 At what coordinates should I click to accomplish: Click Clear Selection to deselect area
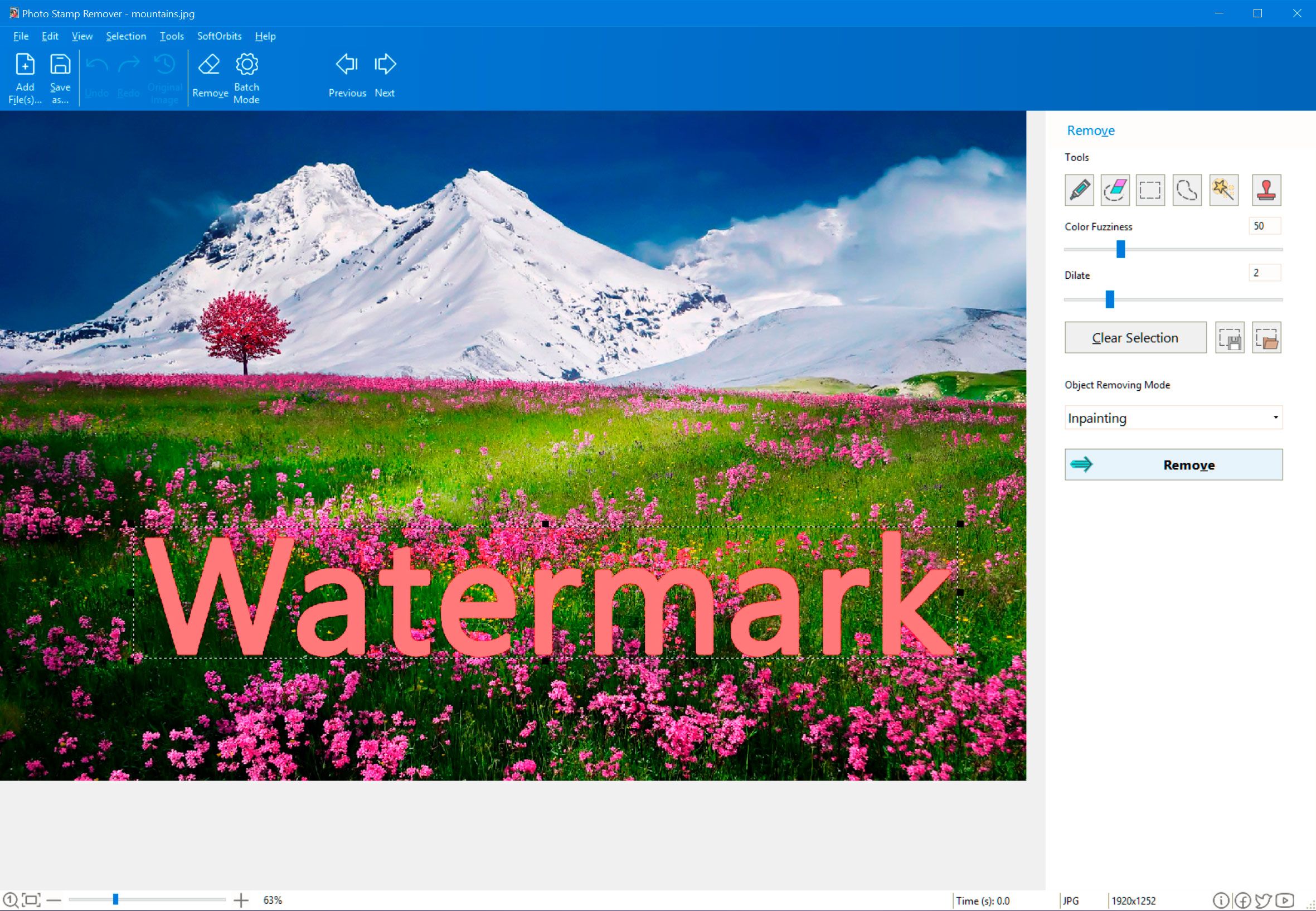1134,338
